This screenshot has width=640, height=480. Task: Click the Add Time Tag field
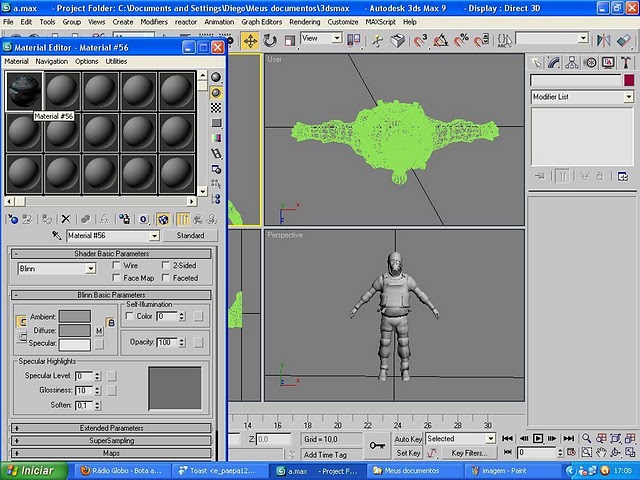coord(331,454)
